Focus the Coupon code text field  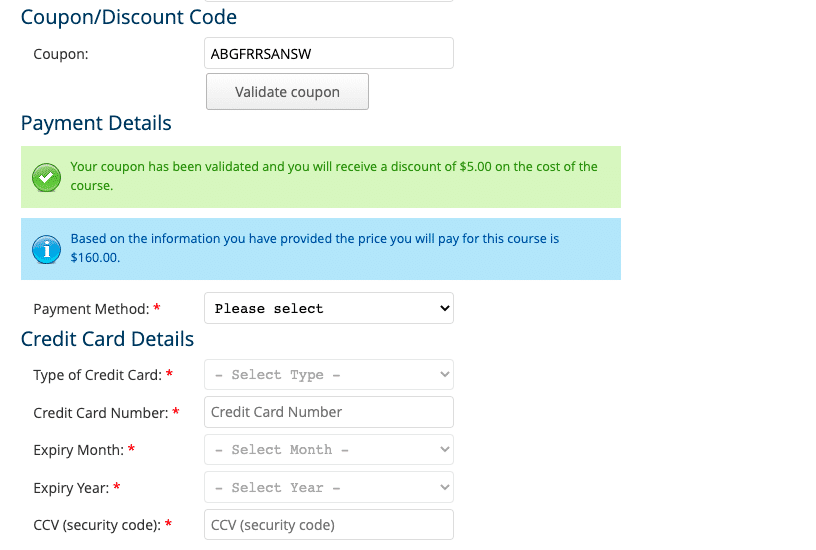[x=329, y=53]
